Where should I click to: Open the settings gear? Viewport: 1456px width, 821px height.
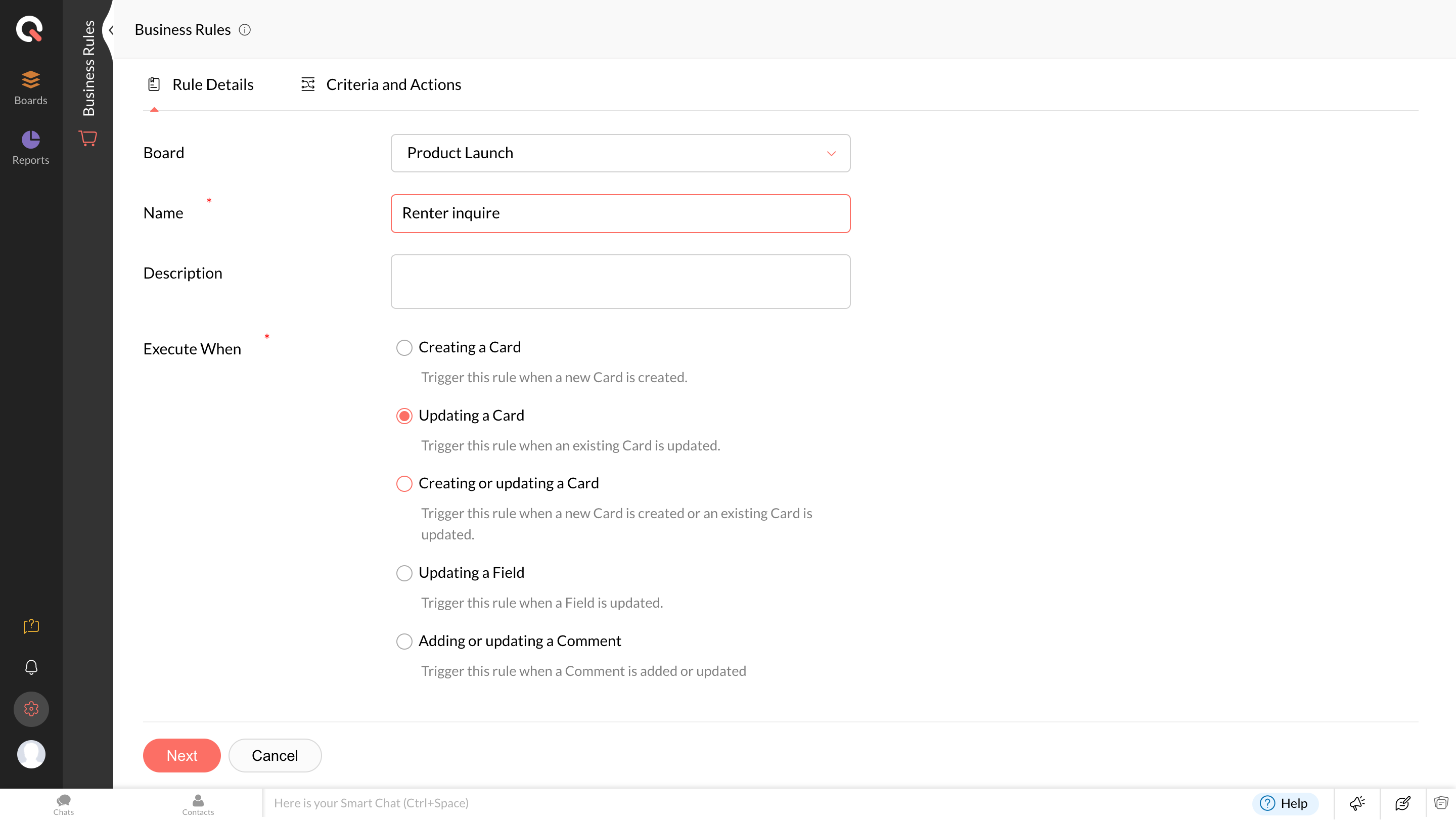[x=31, y=709]
